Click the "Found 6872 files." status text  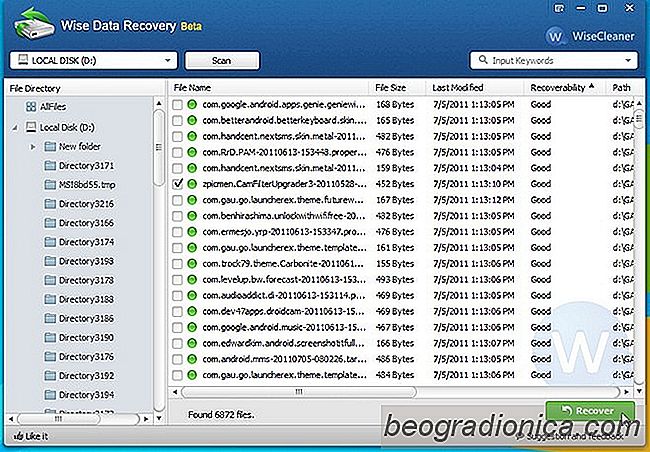point(221,414)
